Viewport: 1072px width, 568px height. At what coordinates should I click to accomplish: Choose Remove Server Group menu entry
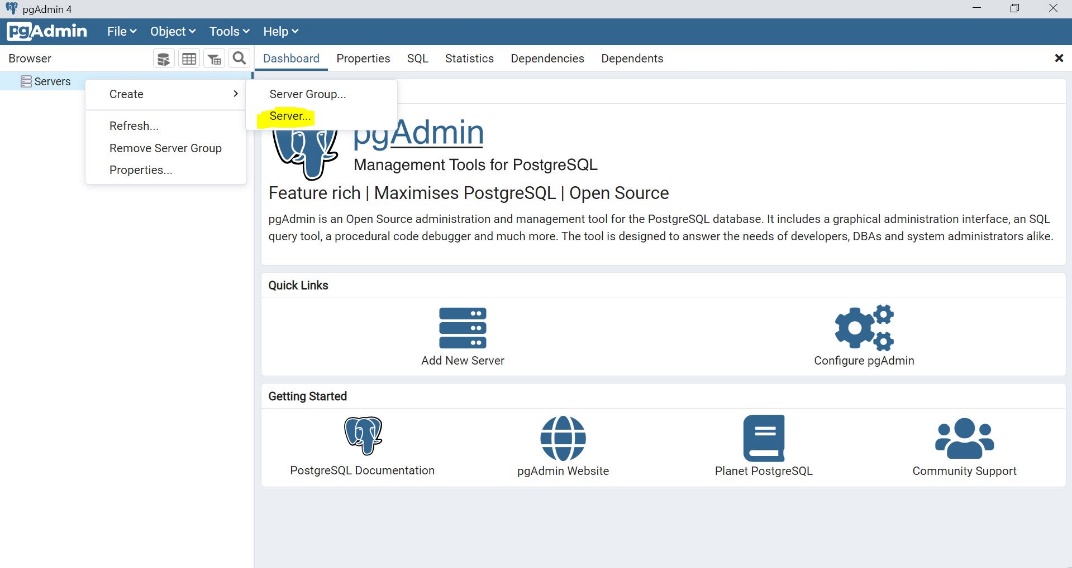coord(165,148)
